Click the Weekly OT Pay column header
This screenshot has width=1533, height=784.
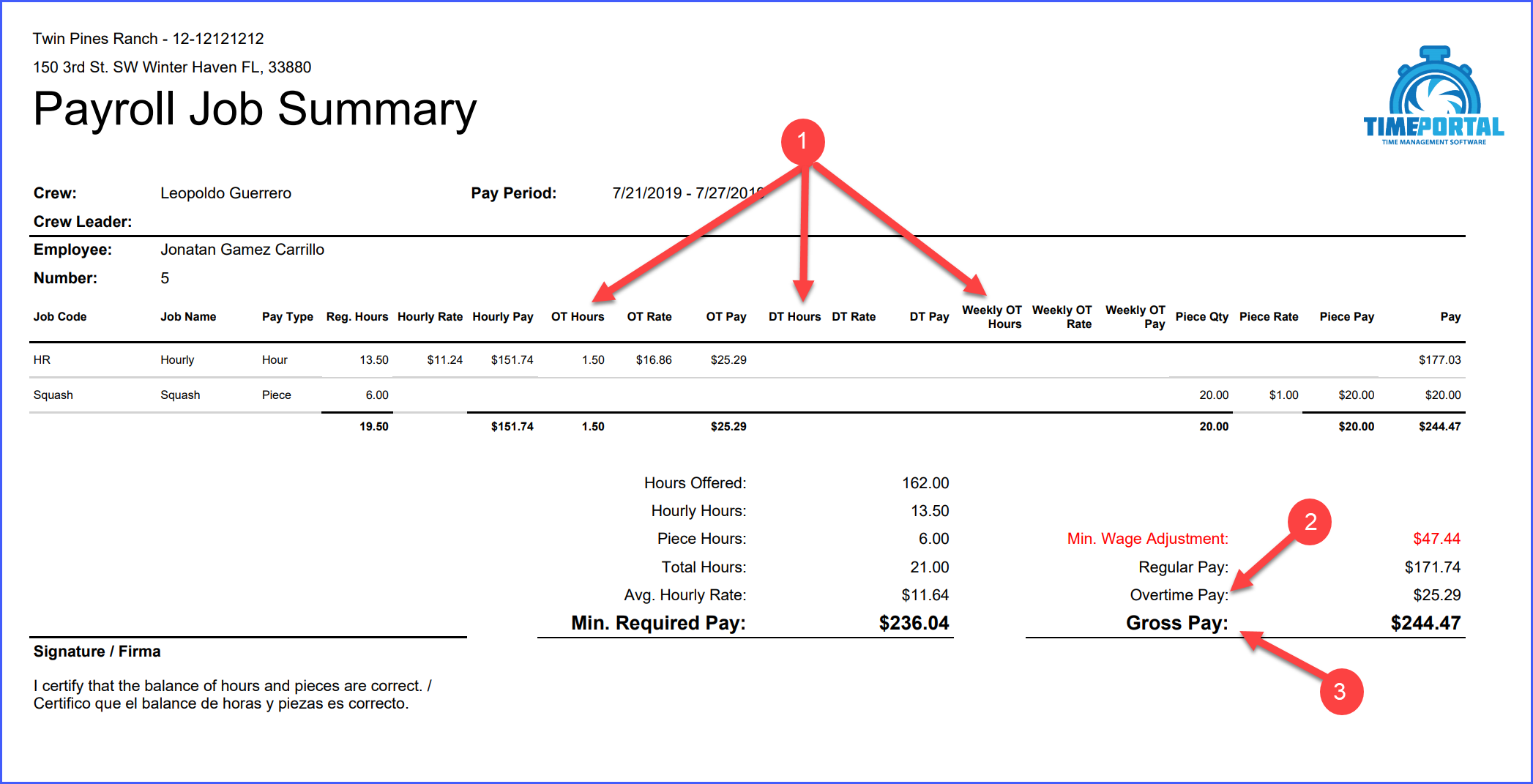point(1135,317)
